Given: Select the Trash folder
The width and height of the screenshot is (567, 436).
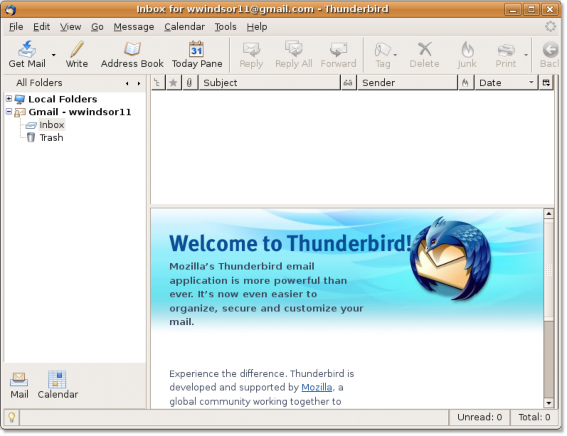Looking at the screenshot, I should click(x=51, y=138).
